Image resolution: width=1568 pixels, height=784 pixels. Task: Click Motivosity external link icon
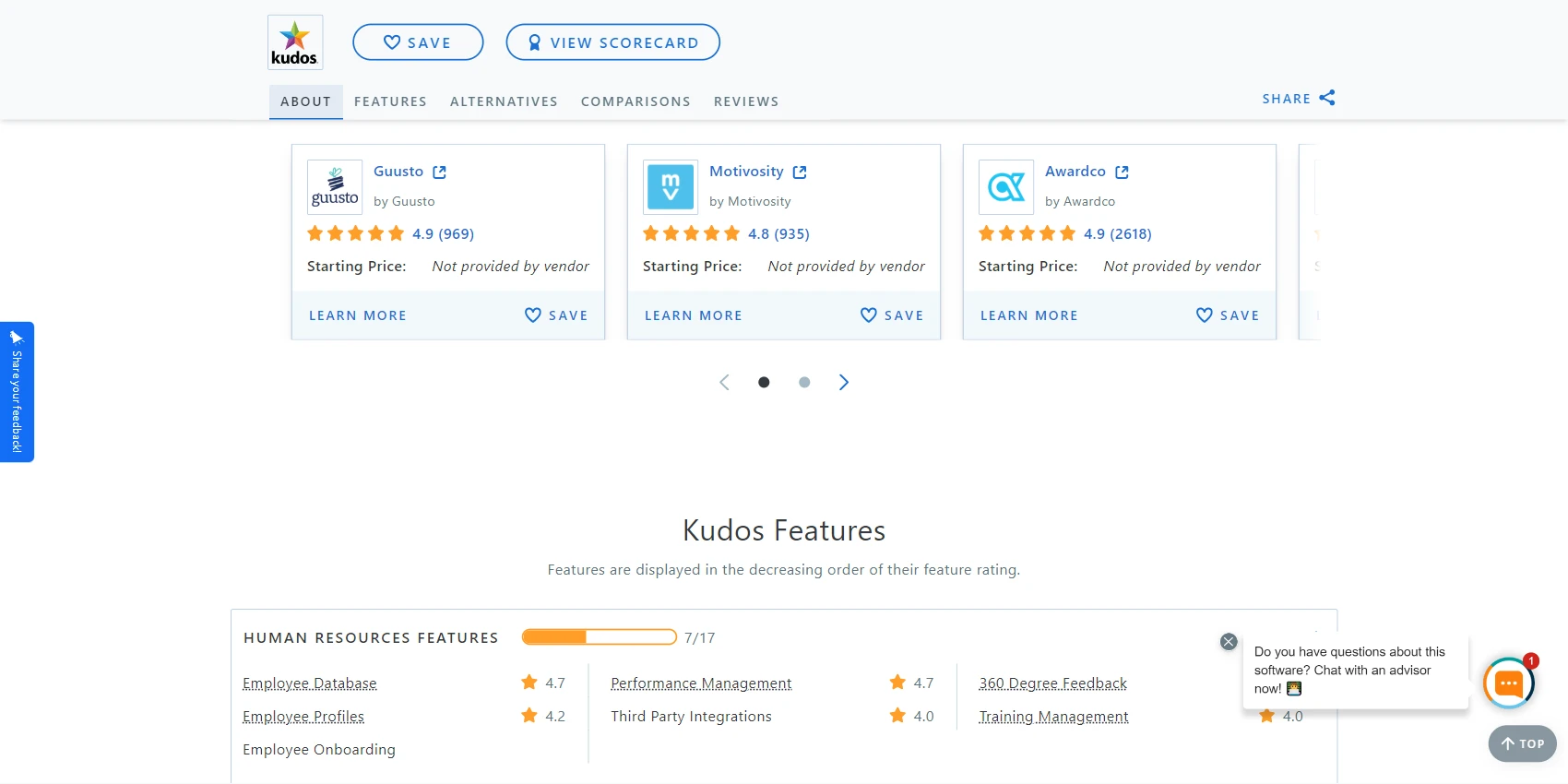point(800,172)
